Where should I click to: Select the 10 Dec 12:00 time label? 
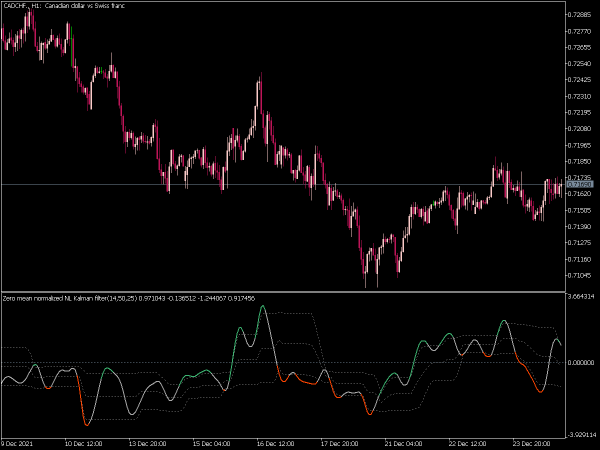[x=83, y=444]
